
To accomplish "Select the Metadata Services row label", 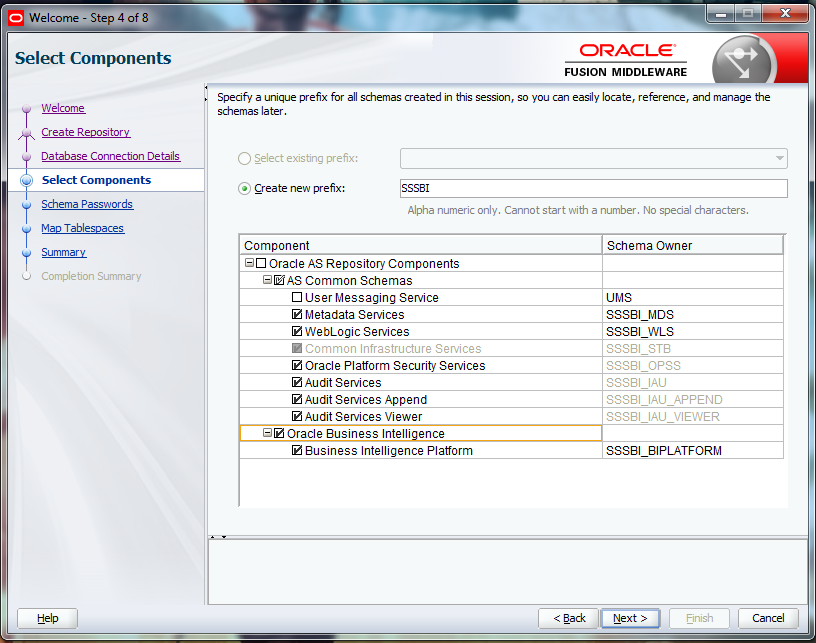I will 354,314.
